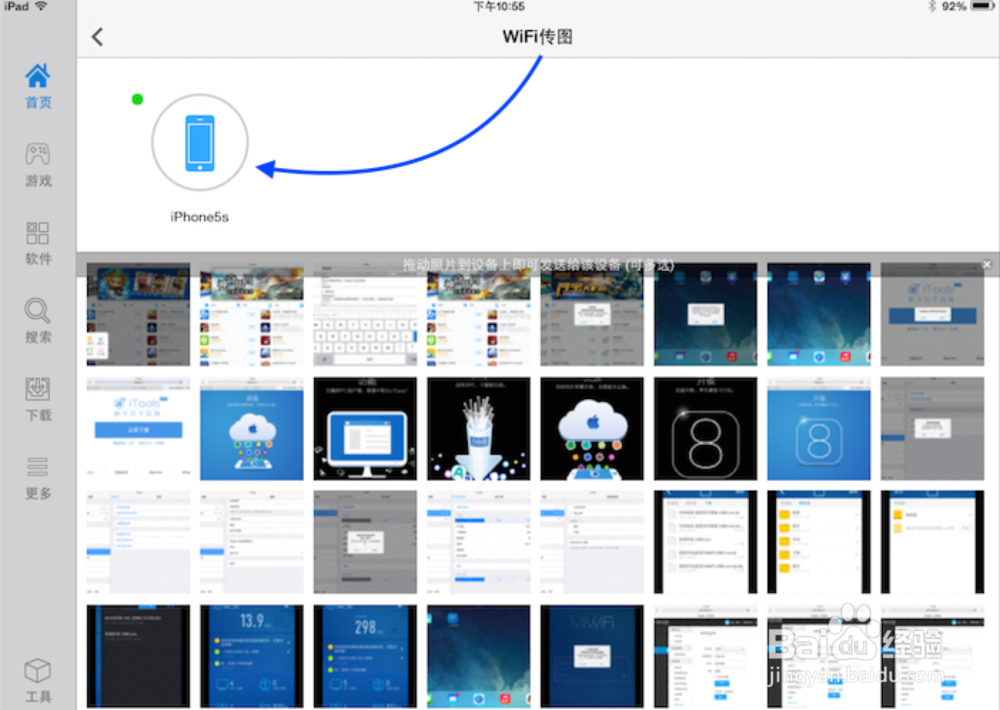1000x710 pixels.
Task: Open the 工具 tools section
Action: point(37,678)
